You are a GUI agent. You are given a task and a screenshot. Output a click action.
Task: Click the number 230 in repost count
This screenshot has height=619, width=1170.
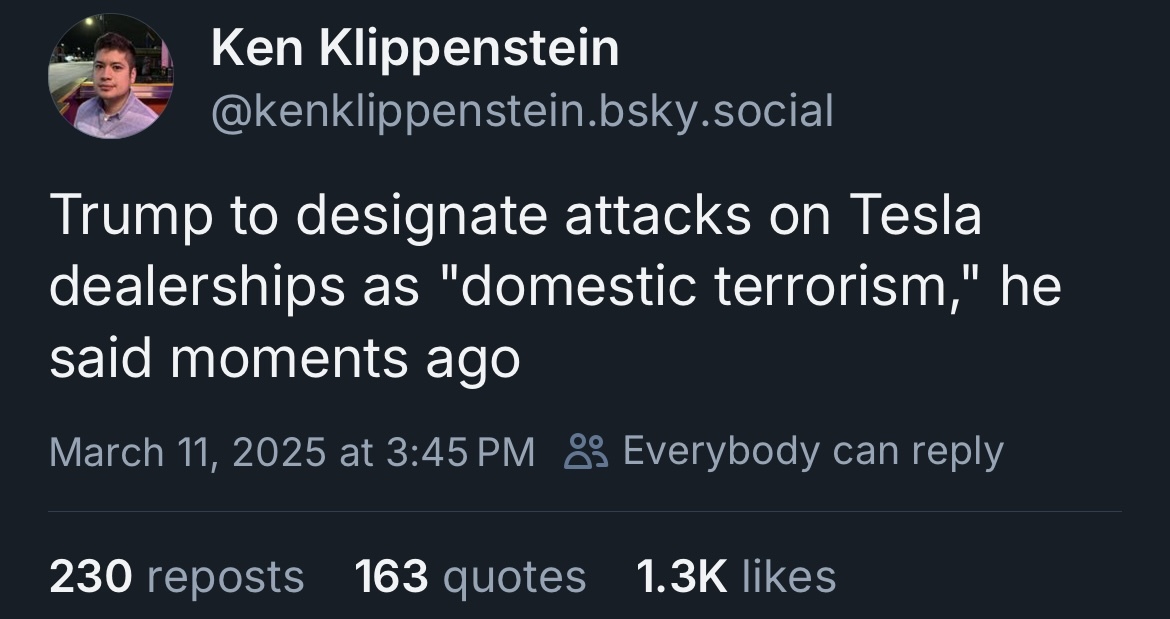click(91, 576)
